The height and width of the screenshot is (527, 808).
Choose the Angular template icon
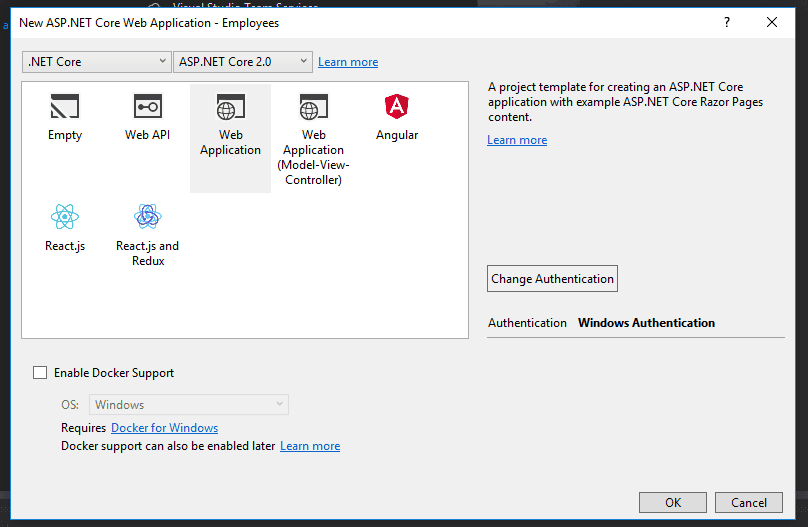coord(396,107)
